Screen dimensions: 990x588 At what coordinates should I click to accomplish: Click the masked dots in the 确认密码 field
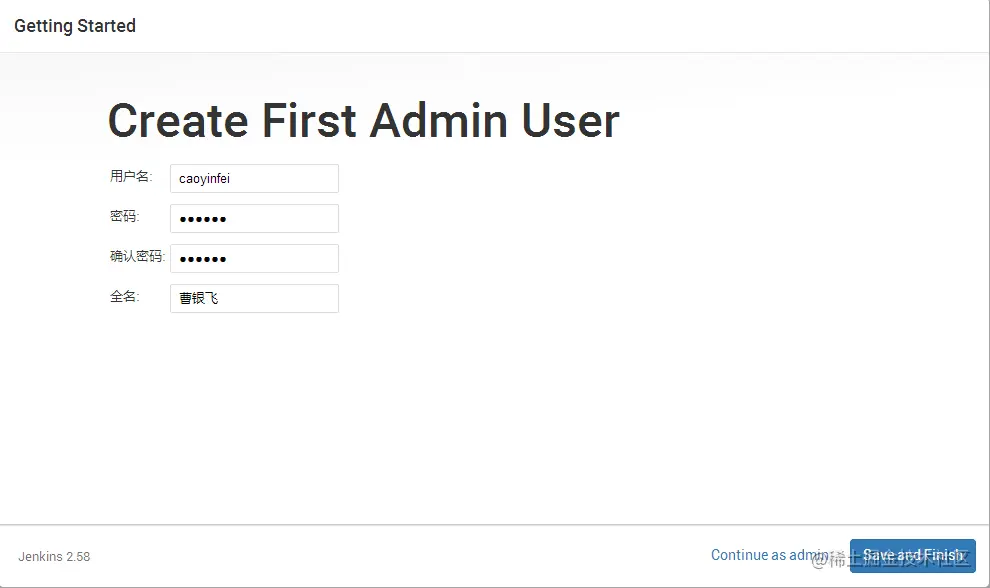click(203, 259)
